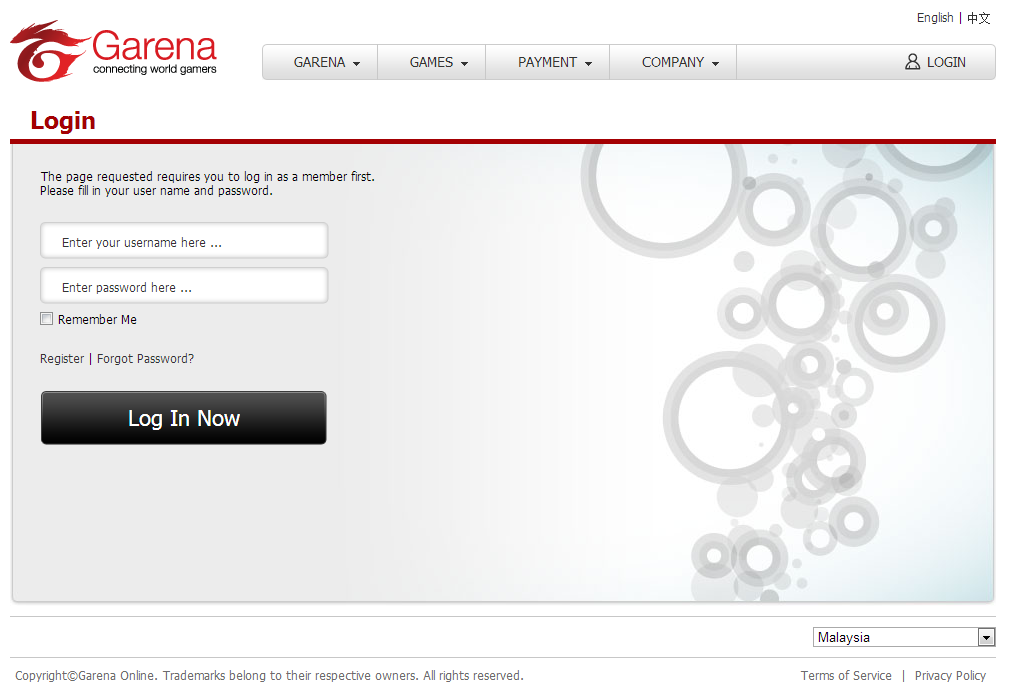Switch language to English

tap(935, 18)
